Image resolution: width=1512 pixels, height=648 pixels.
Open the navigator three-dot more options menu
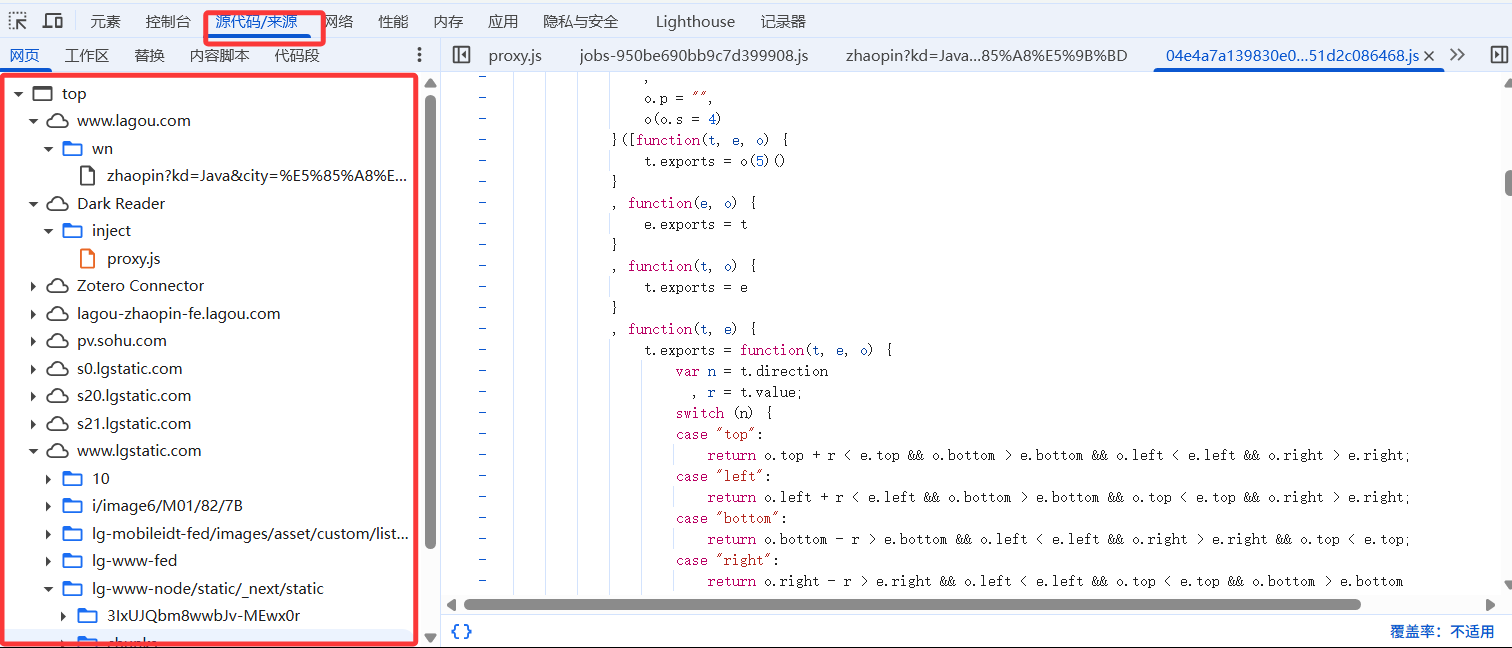coord(419,55)
